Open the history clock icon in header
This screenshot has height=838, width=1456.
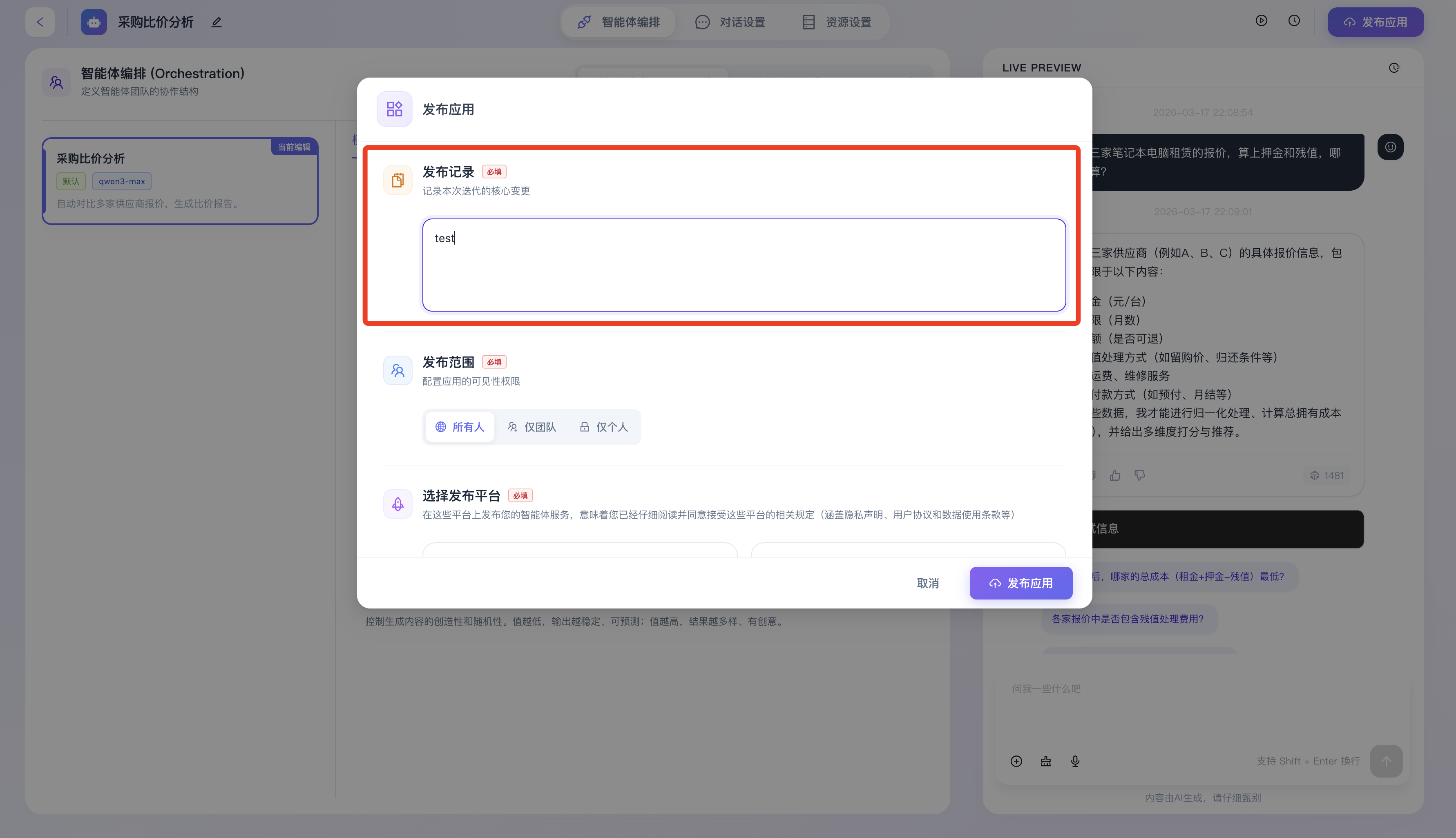click(1294, 21)
